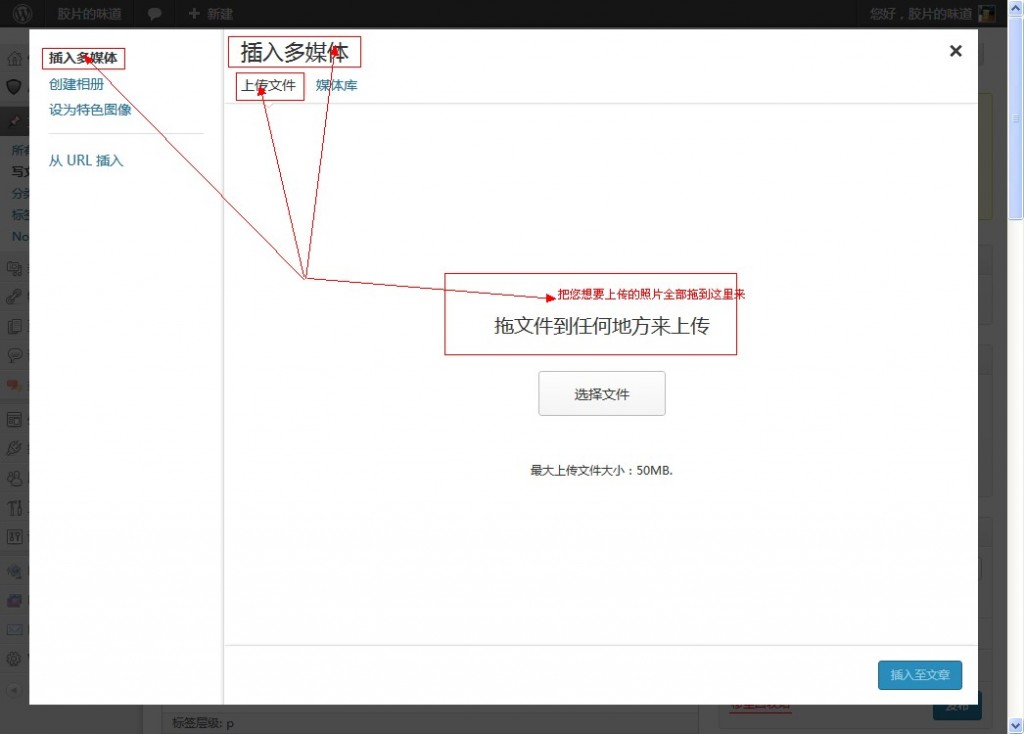Screen dimensions: 1024x734
Task: Click the plus icon beside 新建
Action: pos(193,13)
